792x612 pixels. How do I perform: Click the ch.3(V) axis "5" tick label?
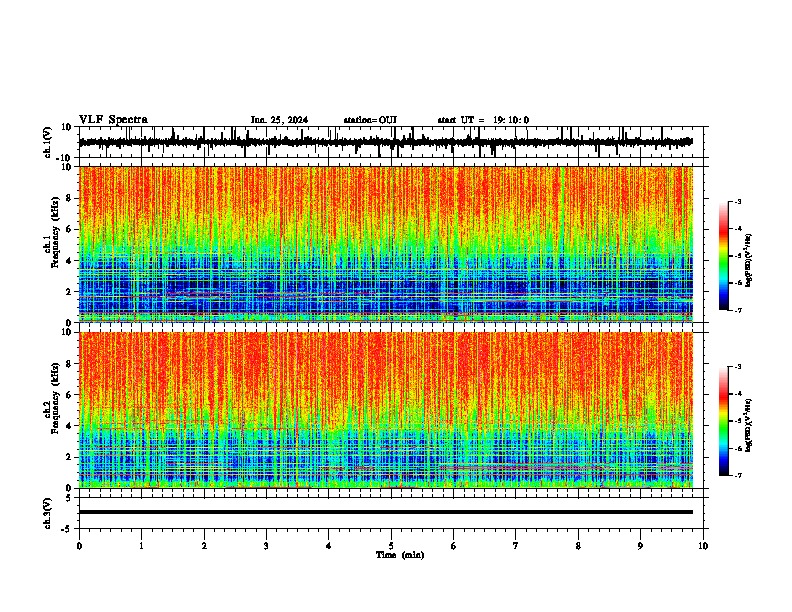(x=69, y=497)
